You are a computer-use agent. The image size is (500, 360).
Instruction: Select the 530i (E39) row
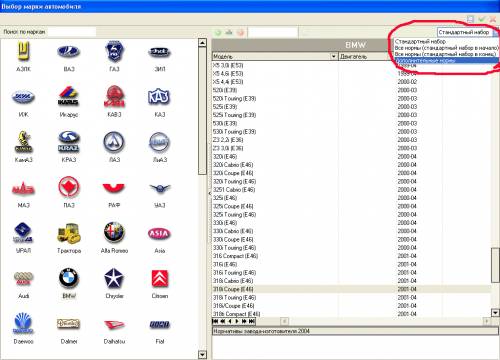[x=351, y=123]
